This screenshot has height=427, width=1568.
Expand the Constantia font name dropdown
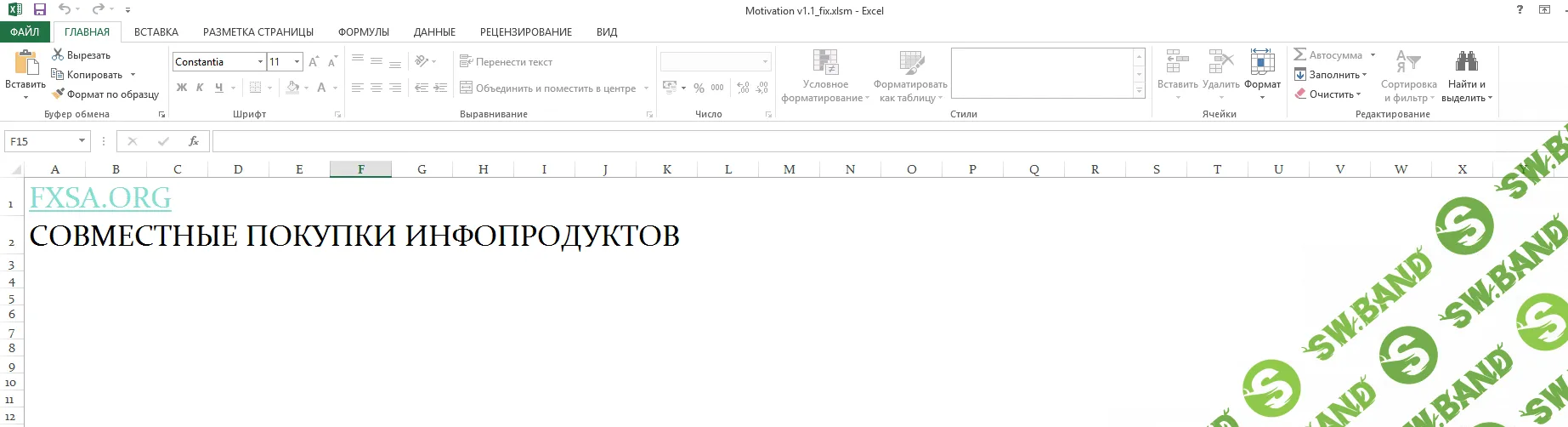click(x=260, y=62)
